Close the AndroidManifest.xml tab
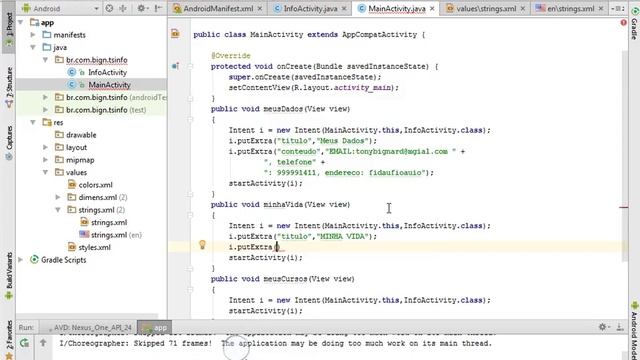 (x=260, y=9)
